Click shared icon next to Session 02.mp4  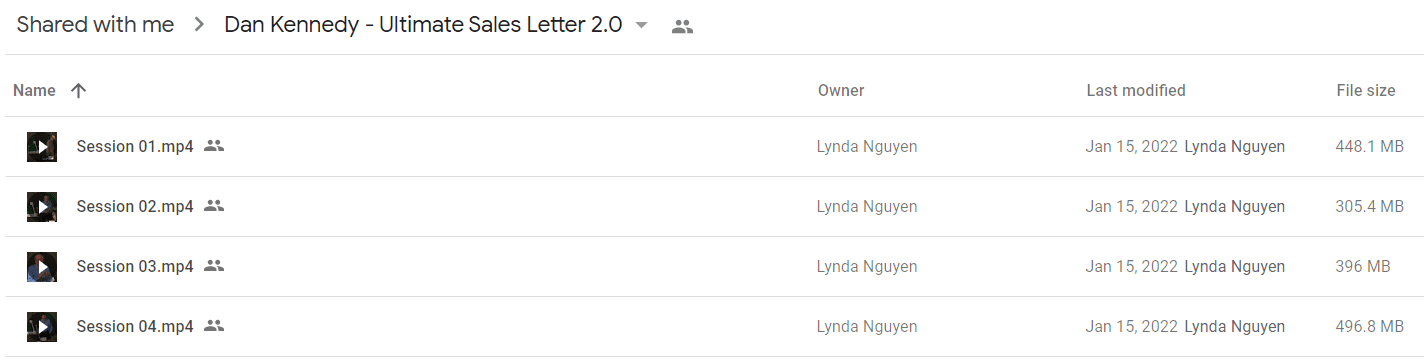click(x=213, y=206)
